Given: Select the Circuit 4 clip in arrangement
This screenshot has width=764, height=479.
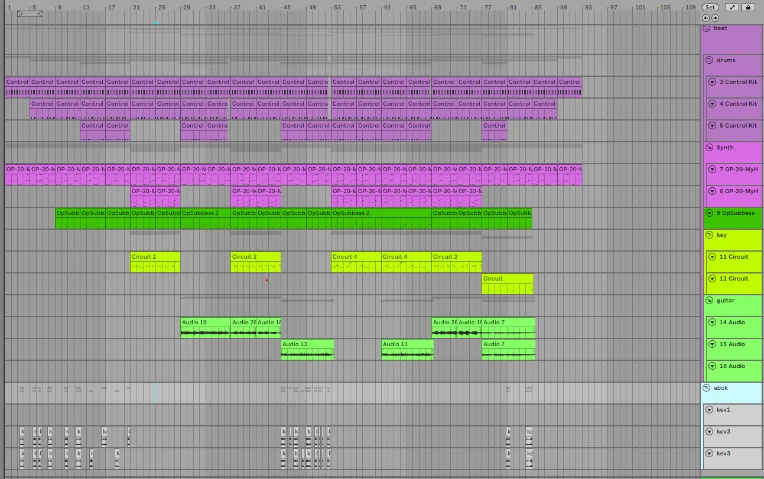Looking at the screenshot, I should point(355,257).
